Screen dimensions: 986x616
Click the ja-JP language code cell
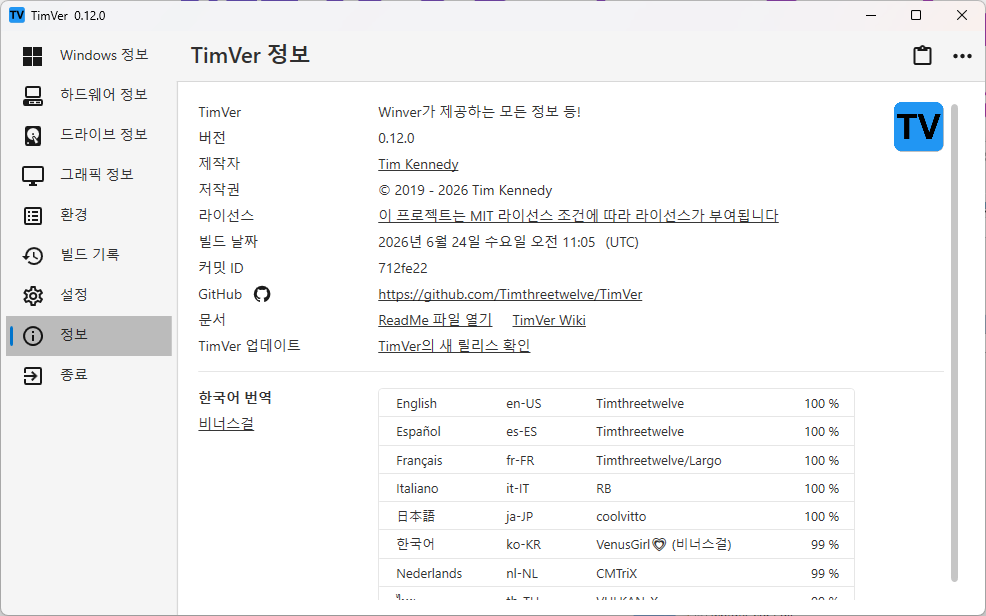pyautogui.click(x=519, y=517)
